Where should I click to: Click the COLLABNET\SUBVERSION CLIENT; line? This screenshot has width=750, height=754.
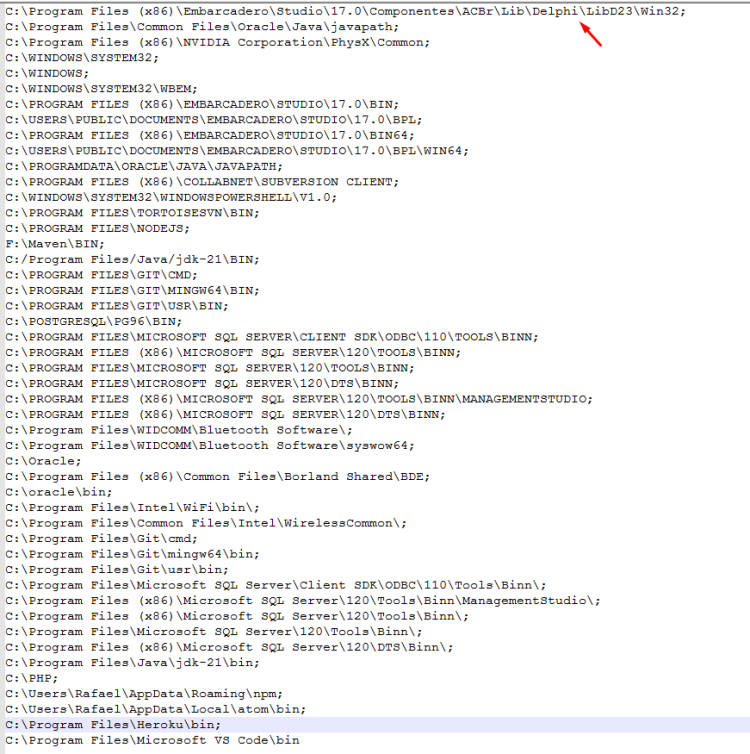[x=202, y=182]
